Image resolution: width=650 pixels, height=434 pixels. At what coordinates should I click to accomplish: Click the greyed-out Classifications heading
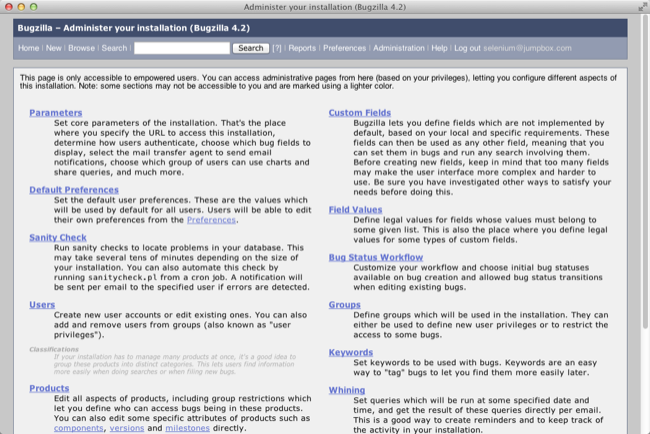coord(54,349)
